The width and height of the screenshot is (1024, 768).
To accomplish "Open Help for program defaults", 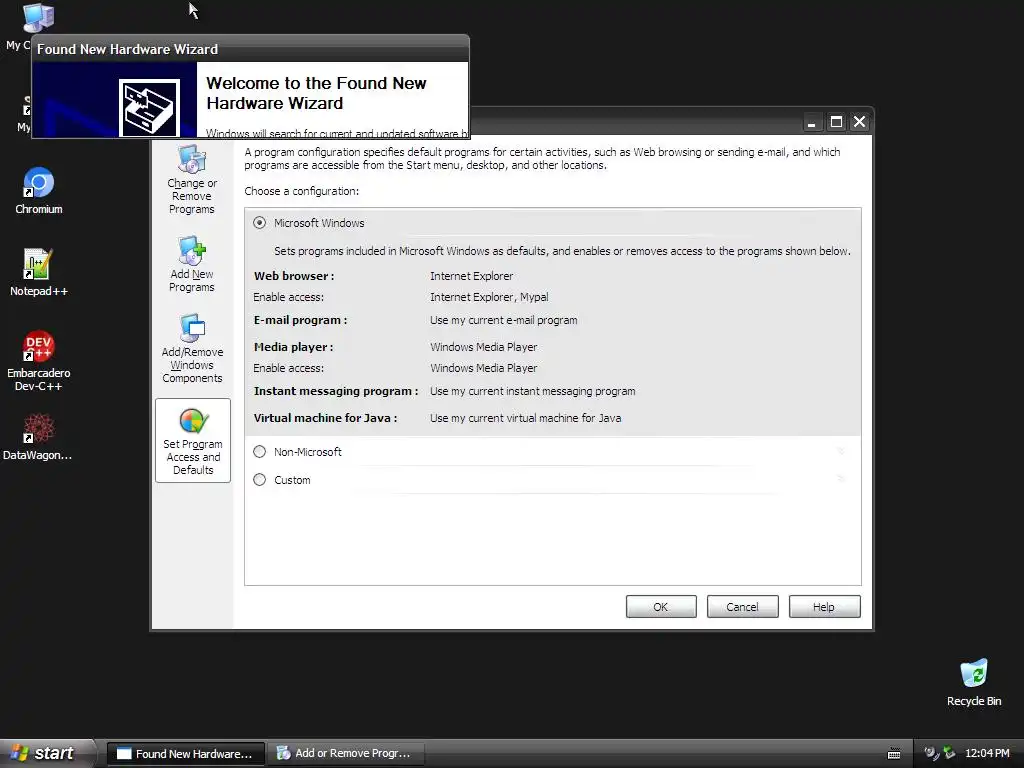I will [x=824, y=607].
